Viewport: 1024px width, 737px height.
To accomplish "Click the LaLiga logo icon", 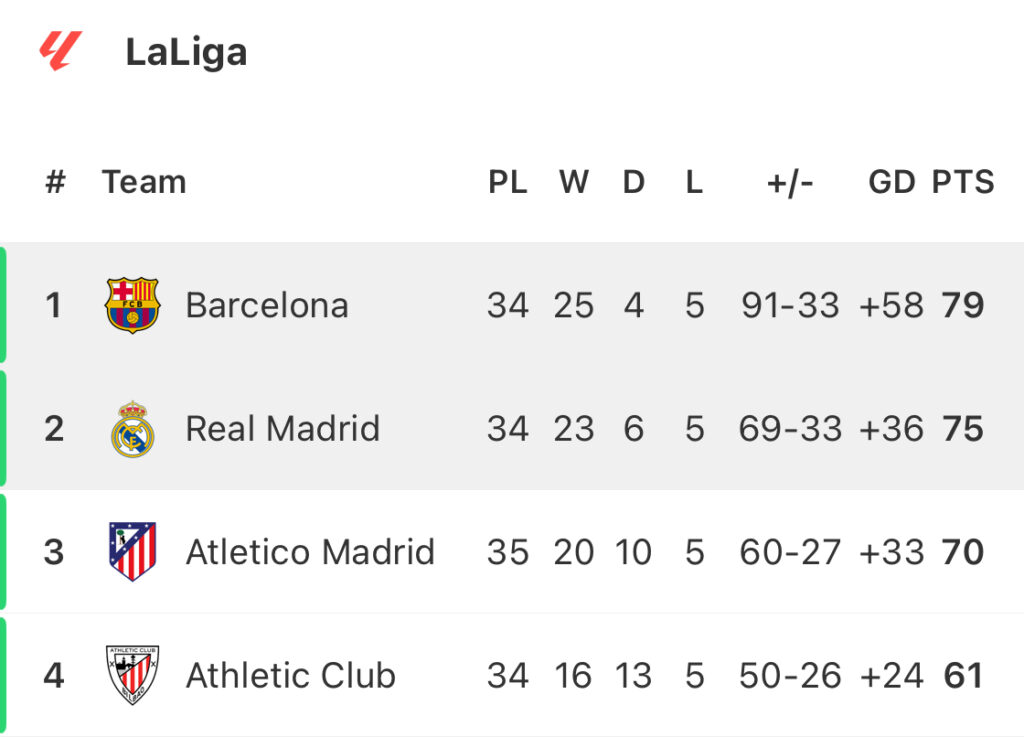I will point(61,50).
